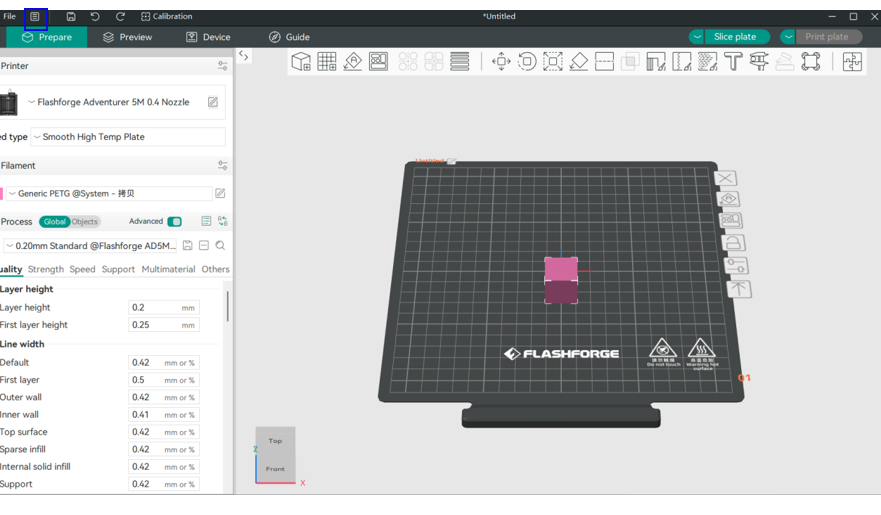Click the plate lock icon
Image resolution: width=881 pixels, height=515 pixels.
pos(733,243)
